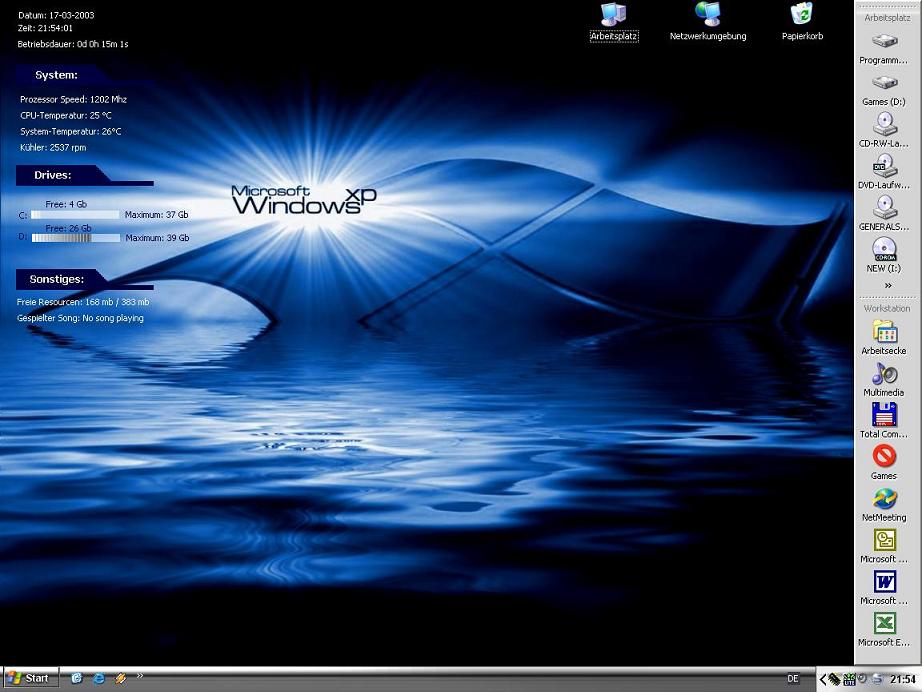This screenshot has height=692, width=922.
Task: Open the Start menu
Action: [31, 678]
